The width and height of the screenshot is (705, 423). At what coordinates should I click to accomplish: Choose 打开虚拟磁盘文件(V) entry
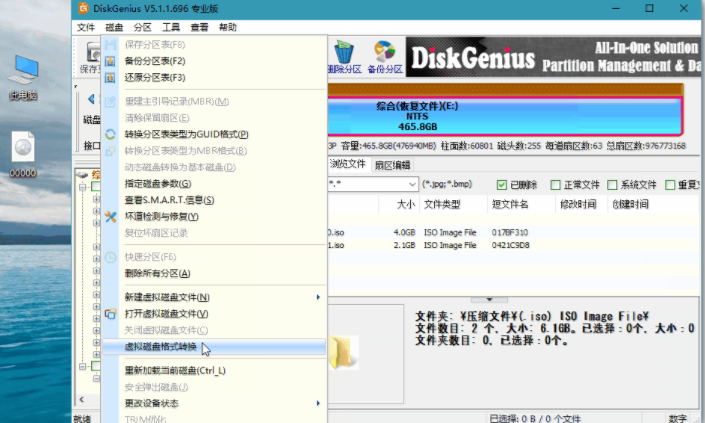(x=214, y=314)
